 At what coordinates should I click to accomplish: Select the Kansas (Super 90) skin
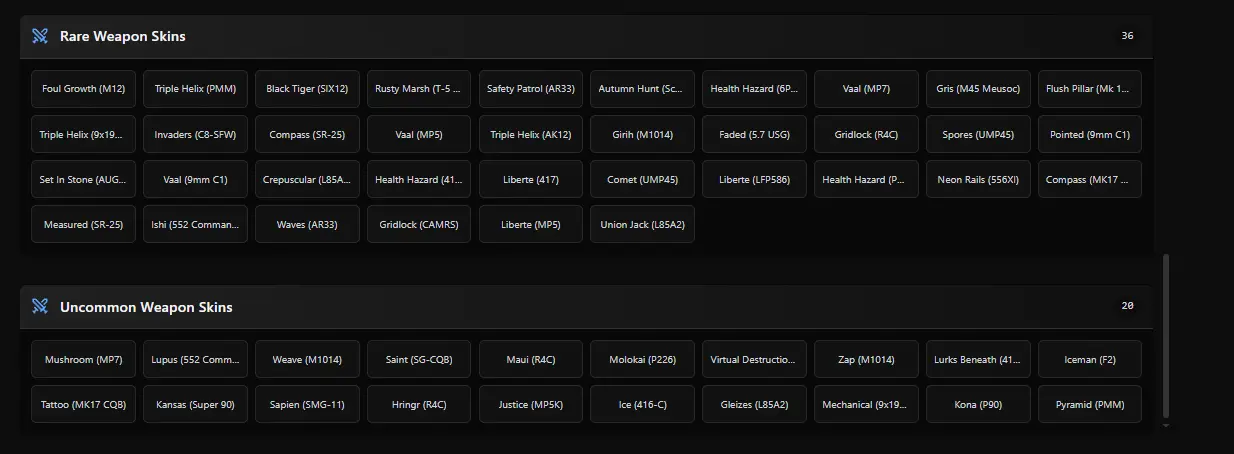tap(195, 406)
